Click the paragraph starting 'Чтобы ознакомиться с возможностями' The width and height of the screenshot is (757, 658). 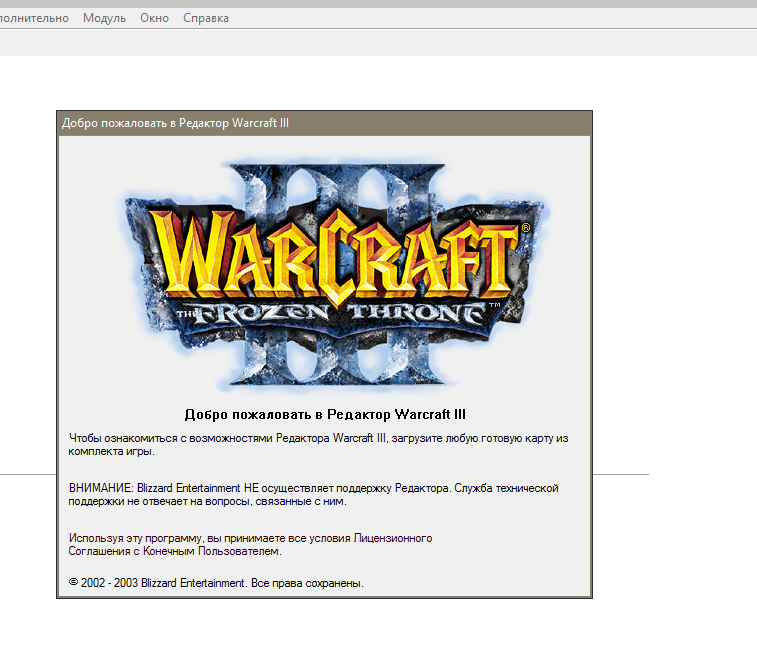(318, 445)
